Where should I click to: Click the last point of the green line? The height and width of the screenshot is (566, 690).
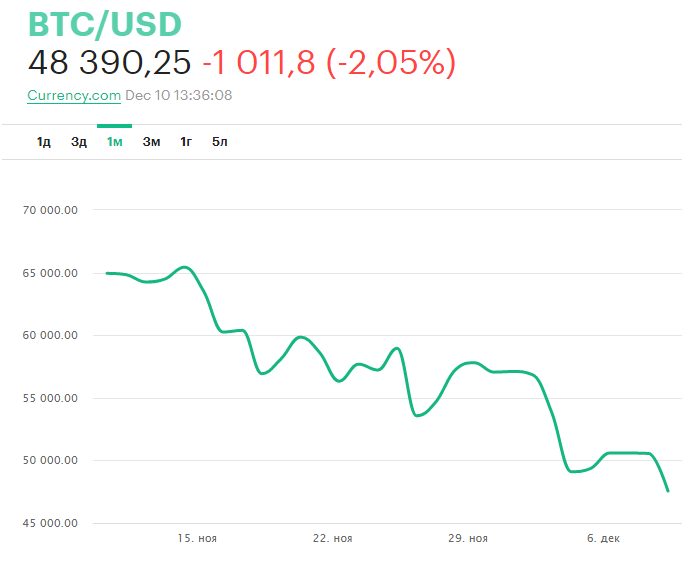pyautogui.click(x=667, y=490)
